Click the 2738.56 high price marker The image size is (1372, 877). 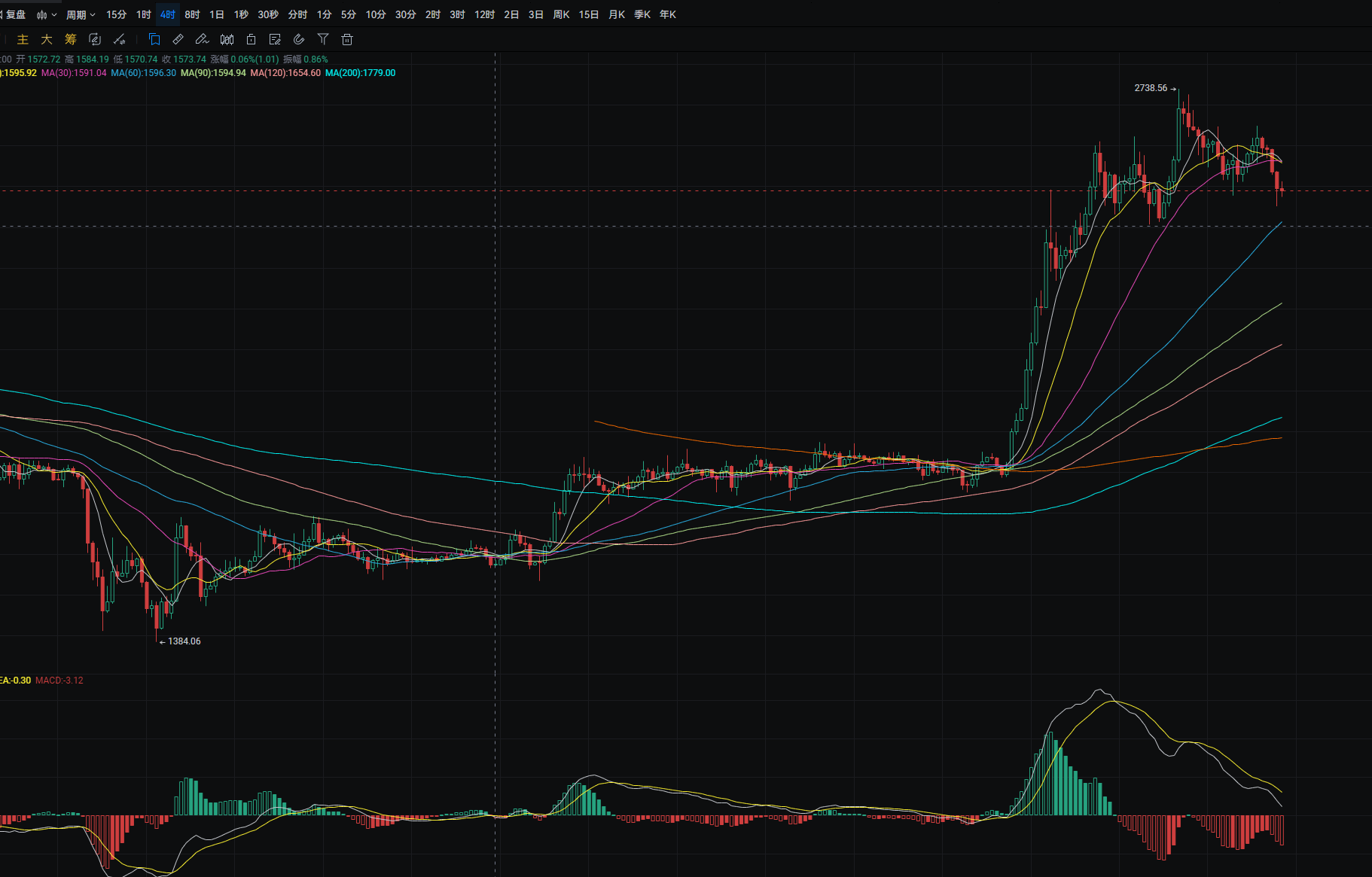pos(1151,88)
